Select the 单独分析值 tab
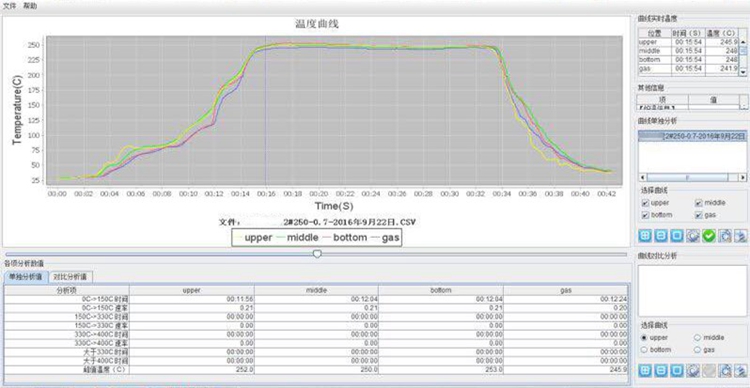 point(26,277)
